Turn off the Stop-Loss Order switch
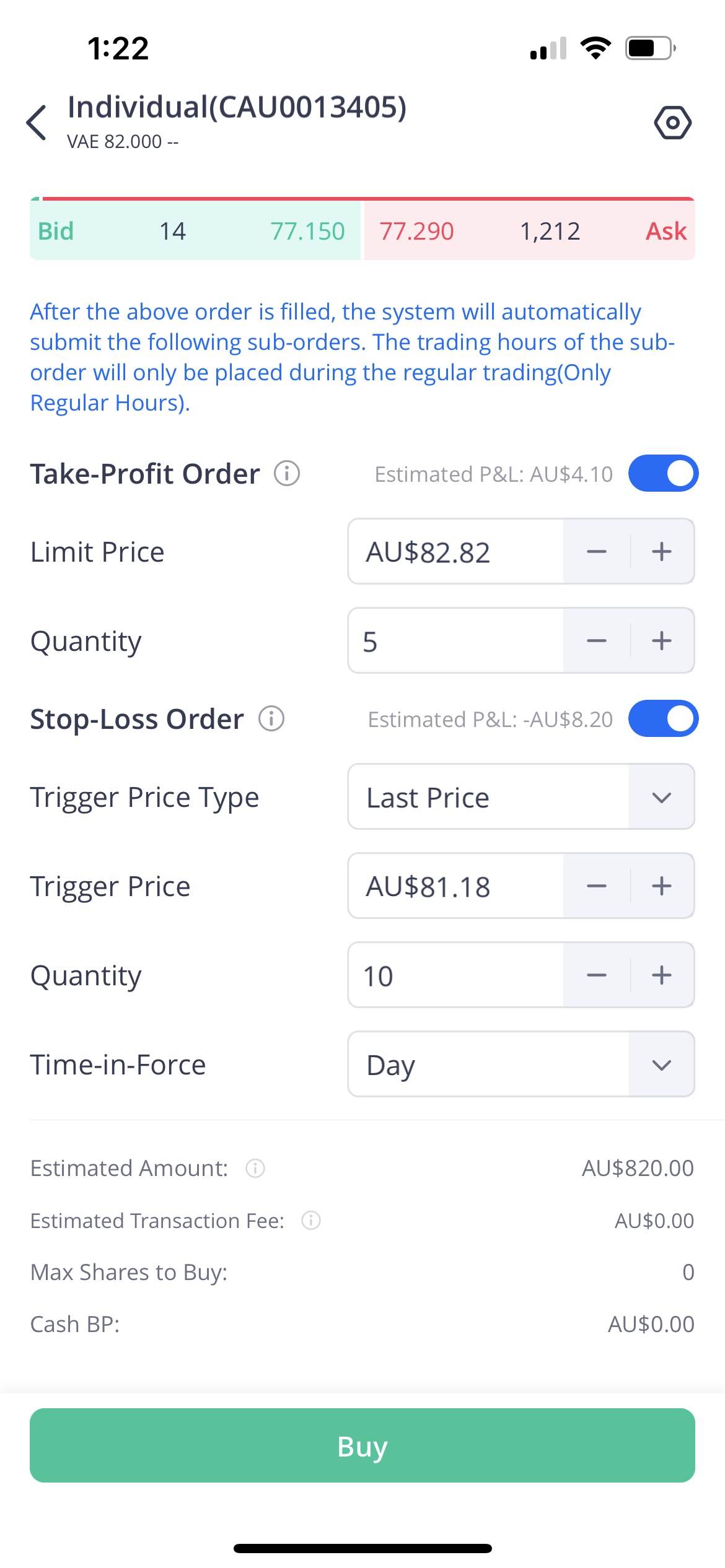This screenshot has height=1568, width=725. click(x=663, y=719)
